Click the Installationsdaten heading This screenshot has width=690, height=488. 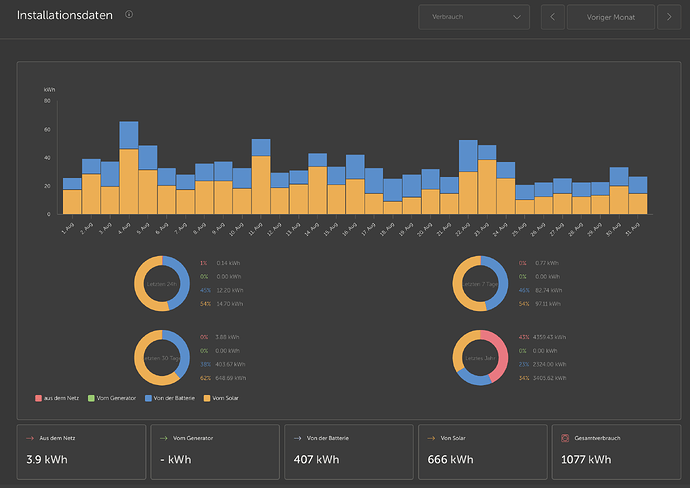pyautogui.click(x=65, y=15)
